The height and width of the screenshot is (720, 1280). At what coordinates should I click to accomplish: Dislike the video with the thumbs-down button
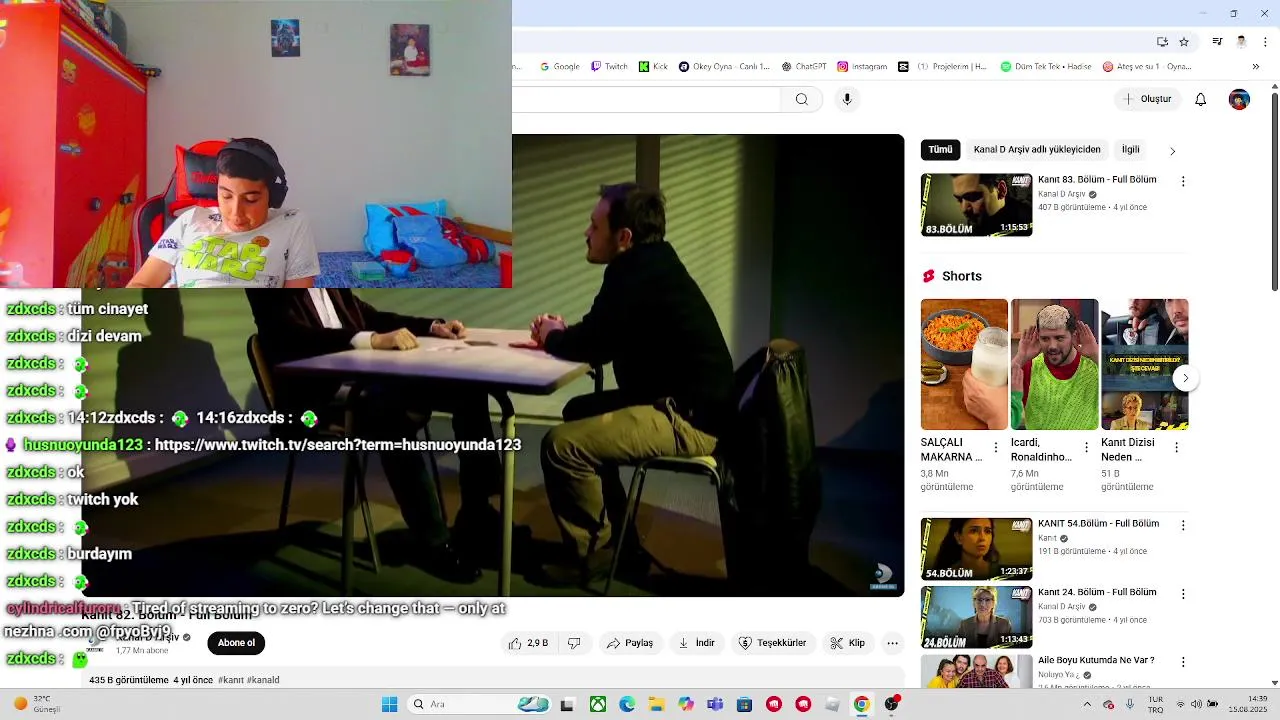[574, 643]
